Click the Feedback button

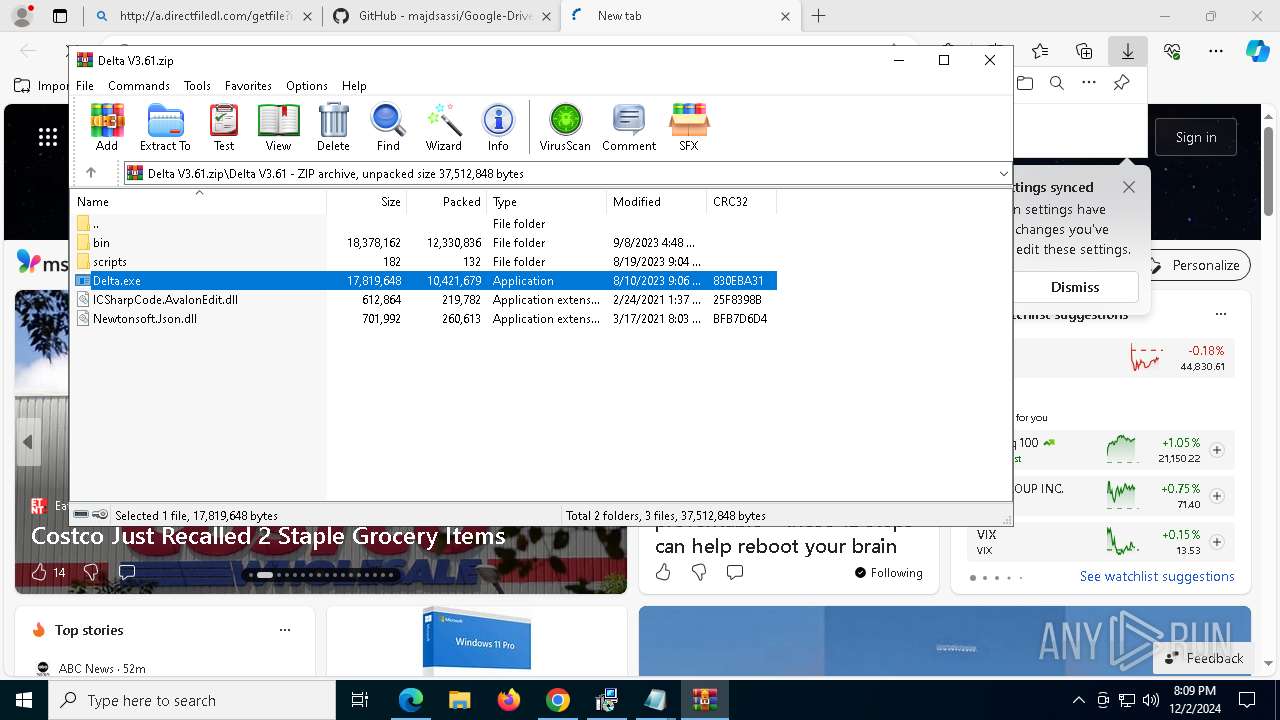1203,658
